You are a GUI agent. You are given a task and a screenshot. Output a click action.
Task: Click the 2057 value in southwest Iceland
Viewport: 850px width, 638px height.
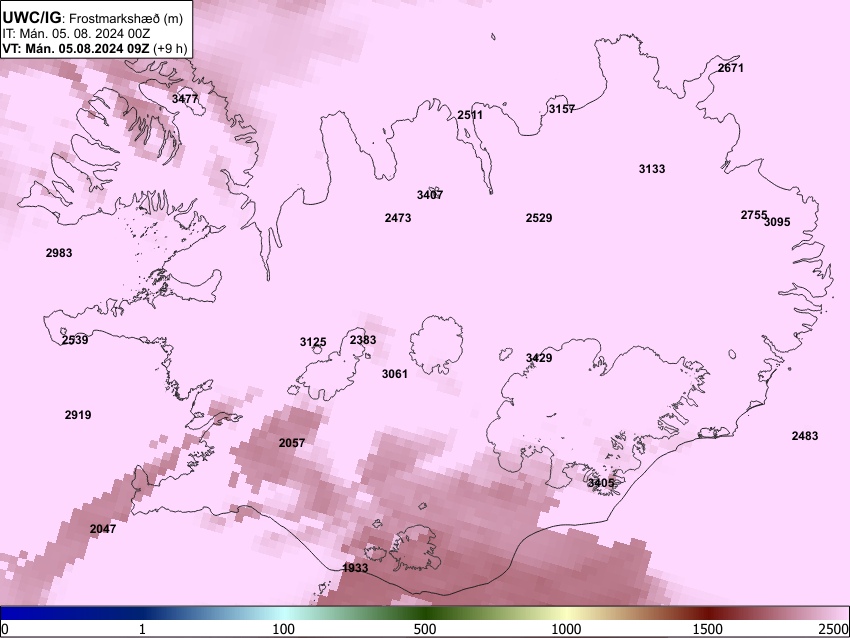pyautogui.click(x=292, y=443)
